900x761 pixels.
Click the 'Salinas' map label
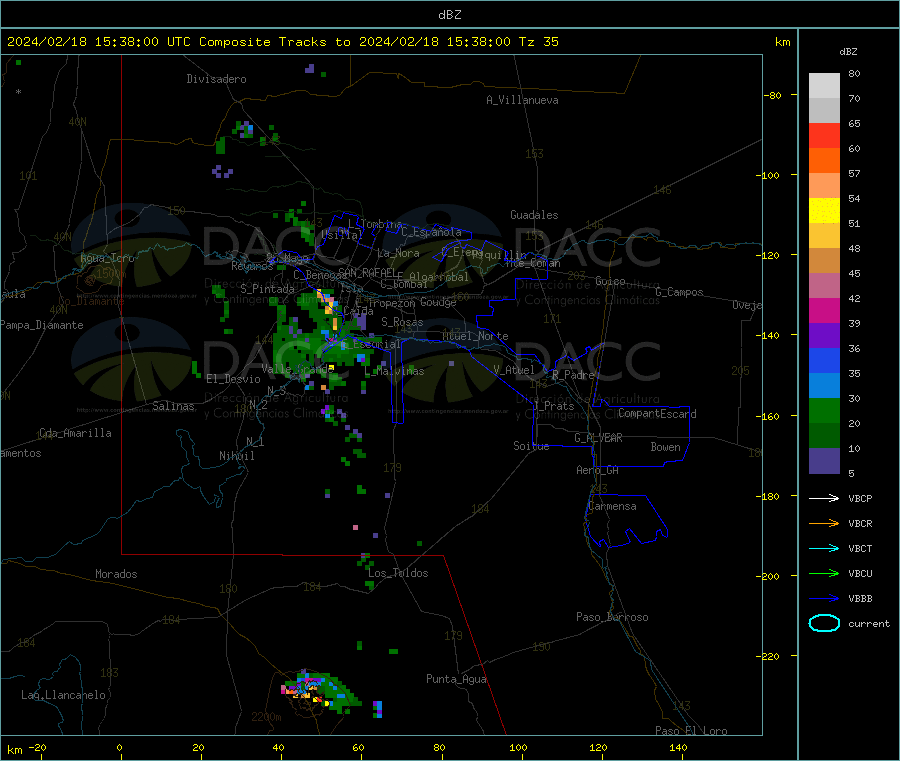coord(173,406)
